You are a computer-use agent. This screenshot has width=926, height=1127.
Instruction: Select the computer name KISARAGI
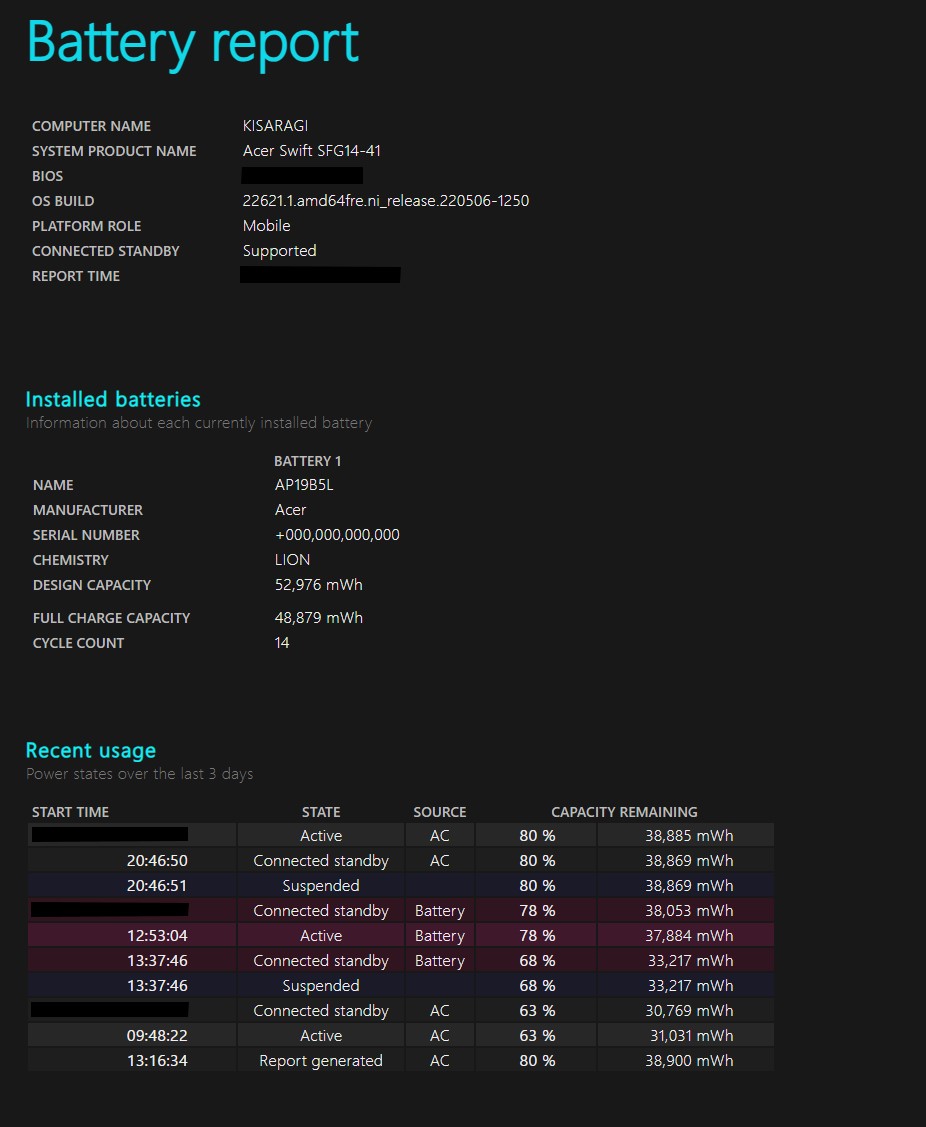pos(275,126)
